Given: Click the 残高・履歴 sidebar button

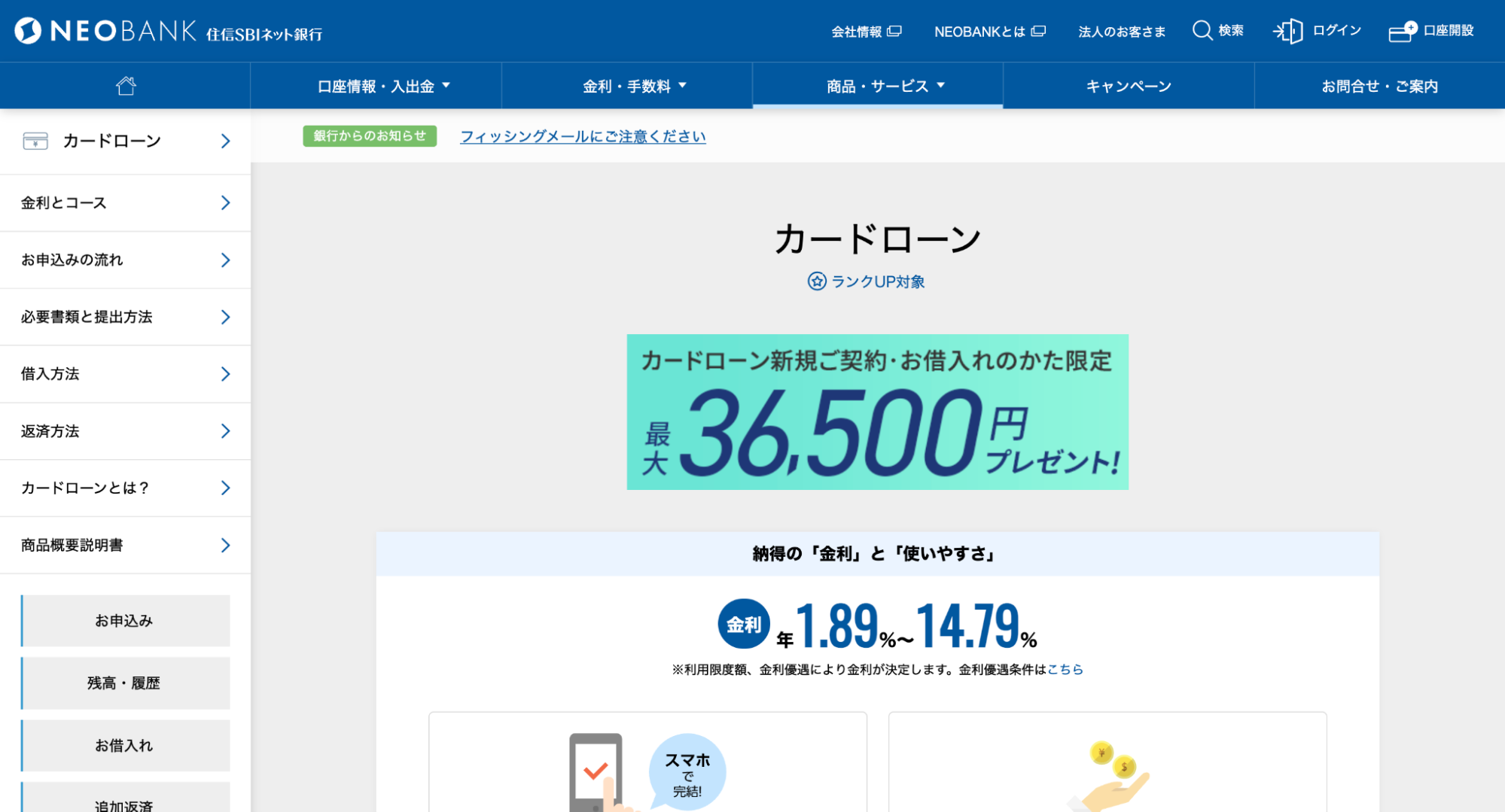Looking at the screenshot, I should coord(125,683).
